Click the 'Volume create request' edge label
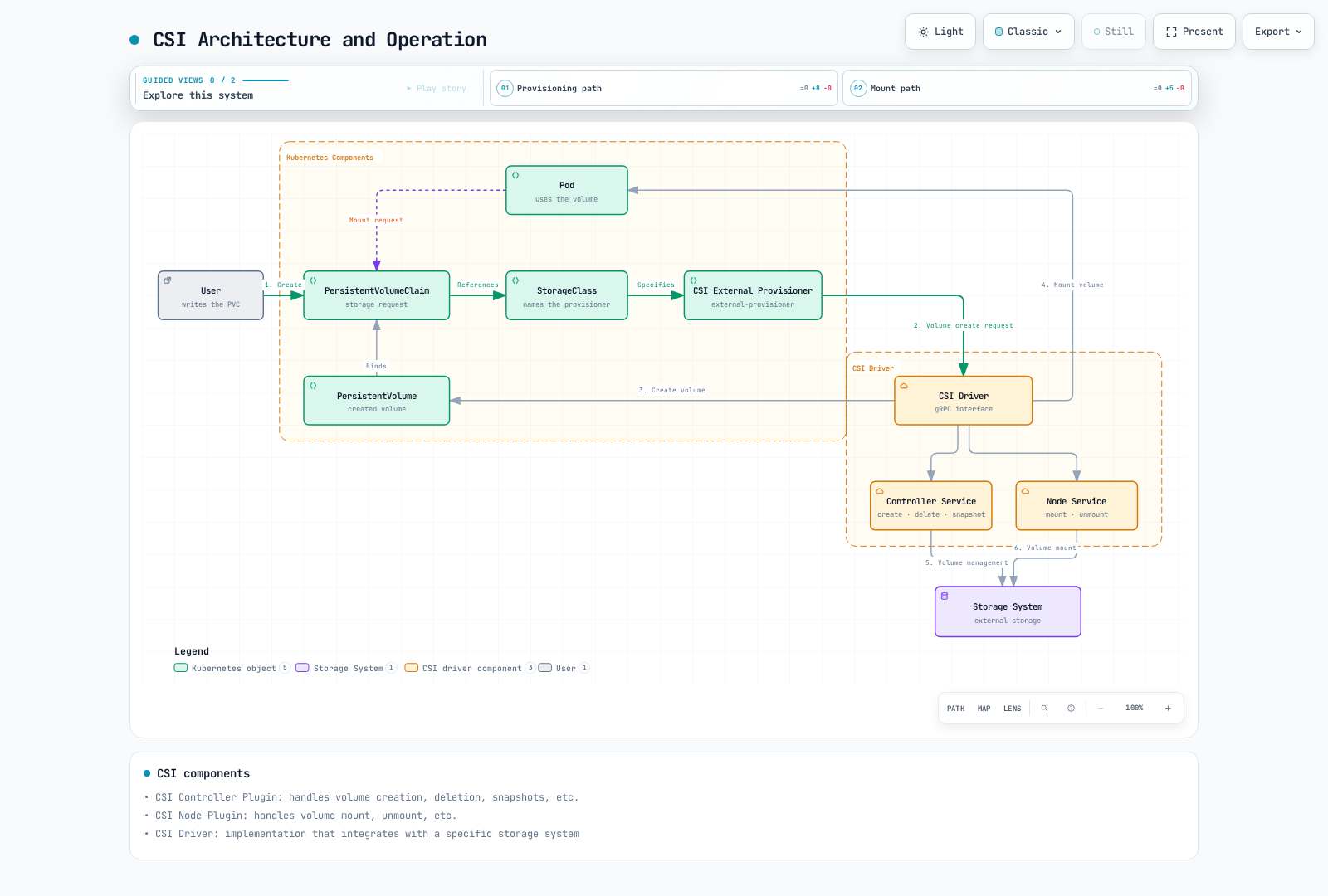Screen dimensions: 1328x896 963,326
